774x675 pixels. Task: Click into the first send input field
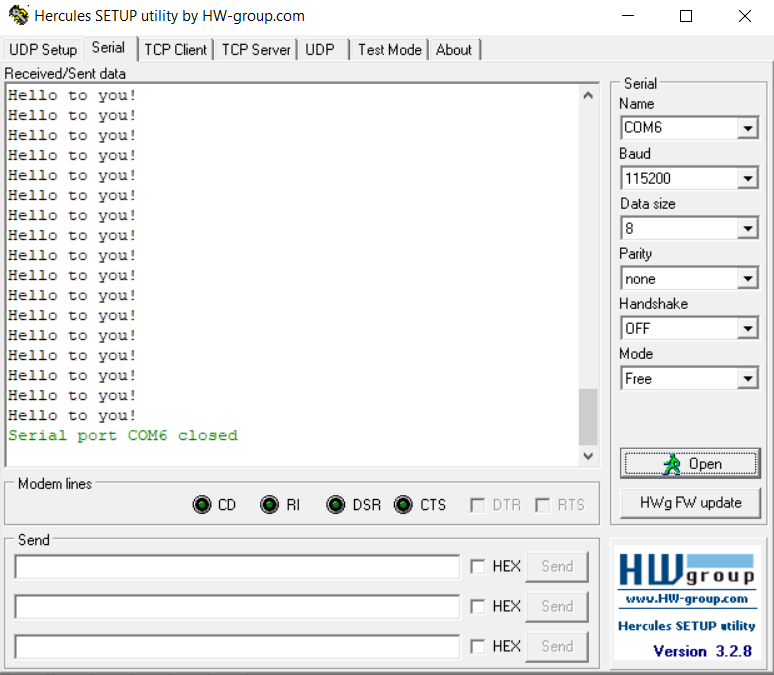point(237,566)
